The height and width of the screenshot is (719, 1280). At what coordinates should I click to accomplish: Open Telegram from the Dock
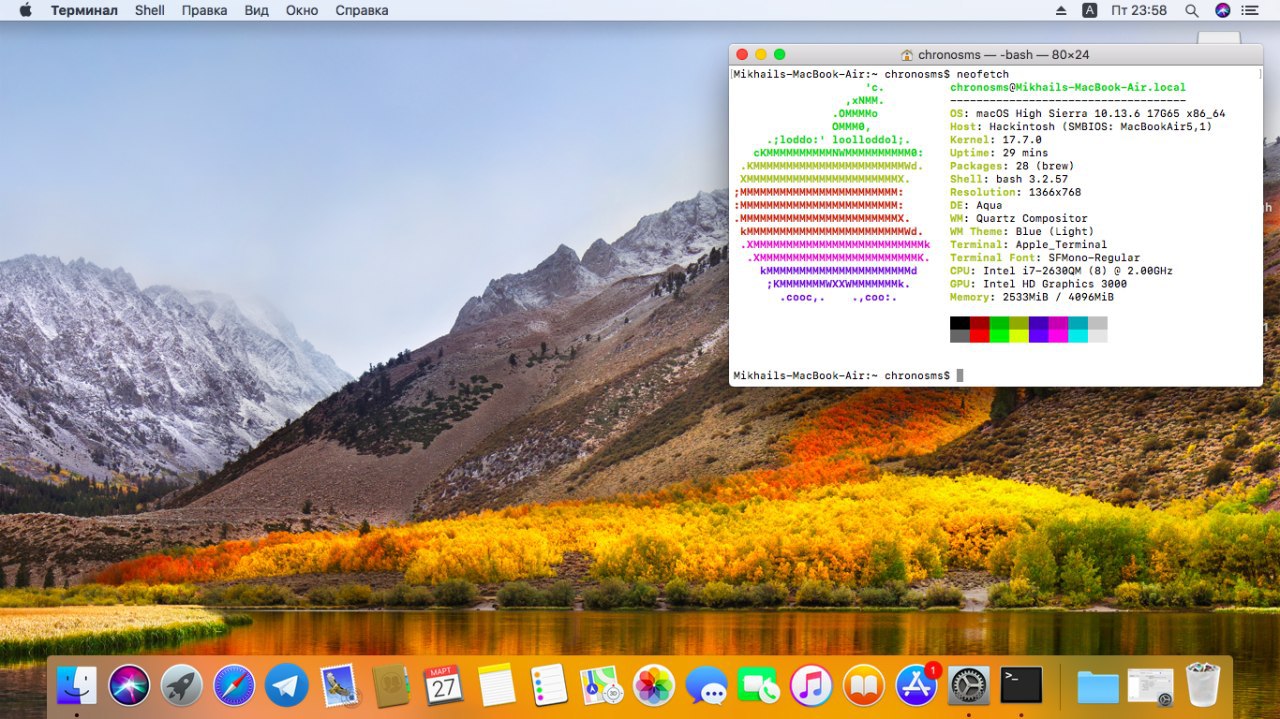[287, 685]
